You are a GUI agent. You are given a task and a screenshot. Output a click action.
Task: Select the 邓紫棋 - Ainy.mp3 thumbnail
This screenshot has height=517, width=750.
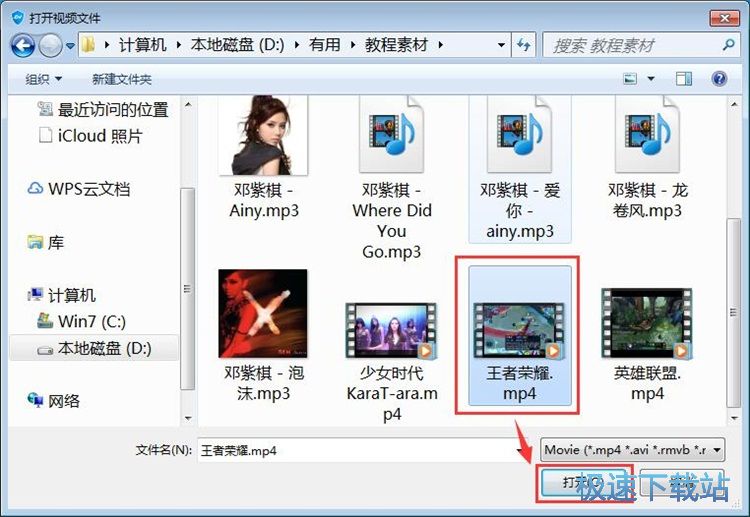point(263,135)
